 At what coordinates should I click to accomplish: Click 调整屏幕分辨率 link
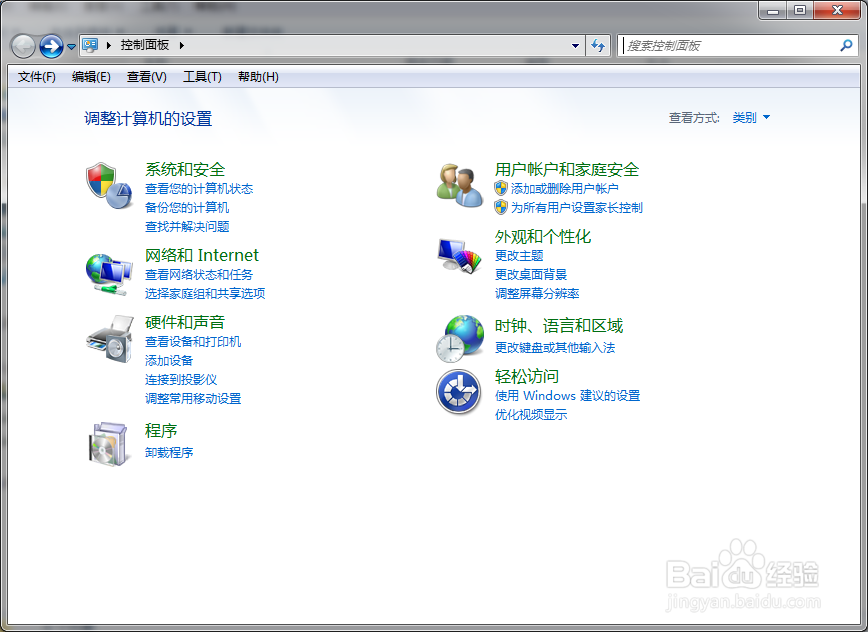tap(537, 293)
